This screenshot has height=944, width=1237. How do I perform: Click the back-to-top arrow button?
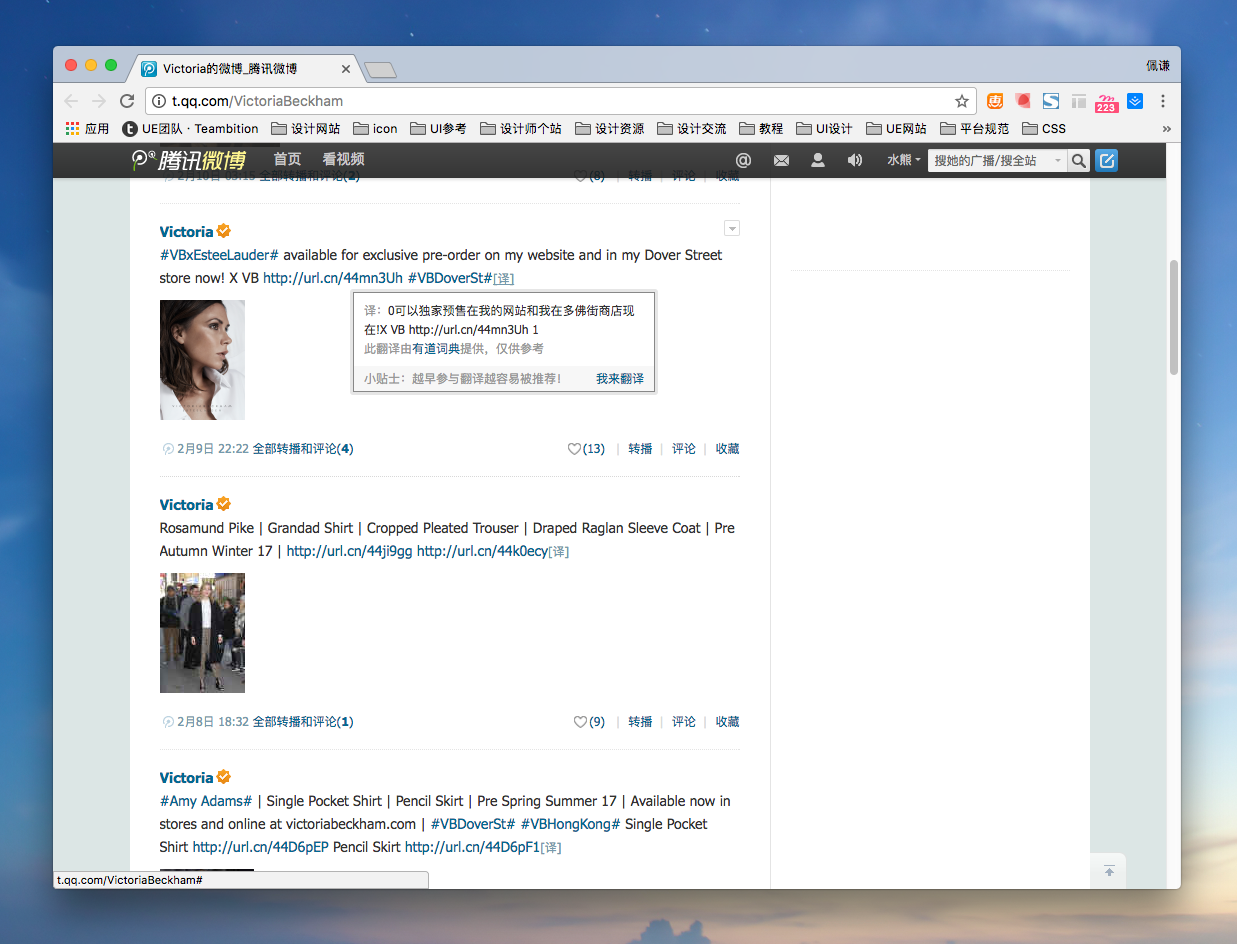point(1109,871)
